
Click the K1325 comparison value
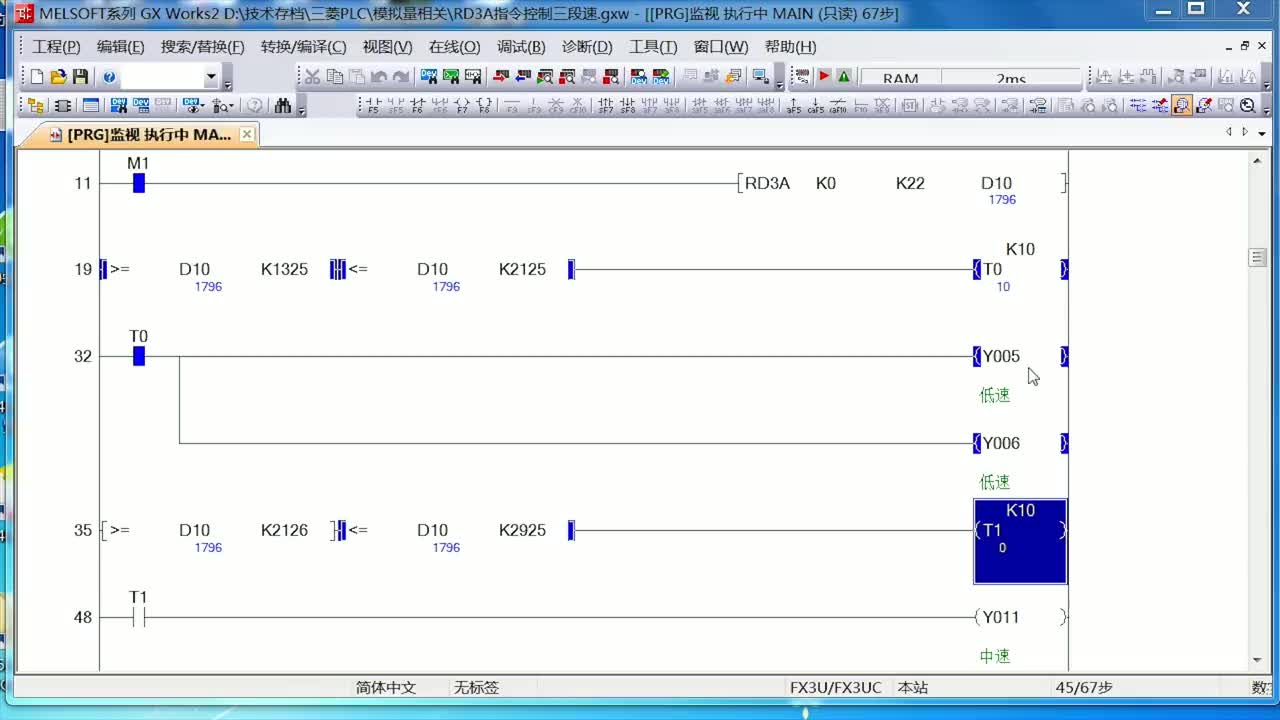pyautogui.click(x=284, y=269)
